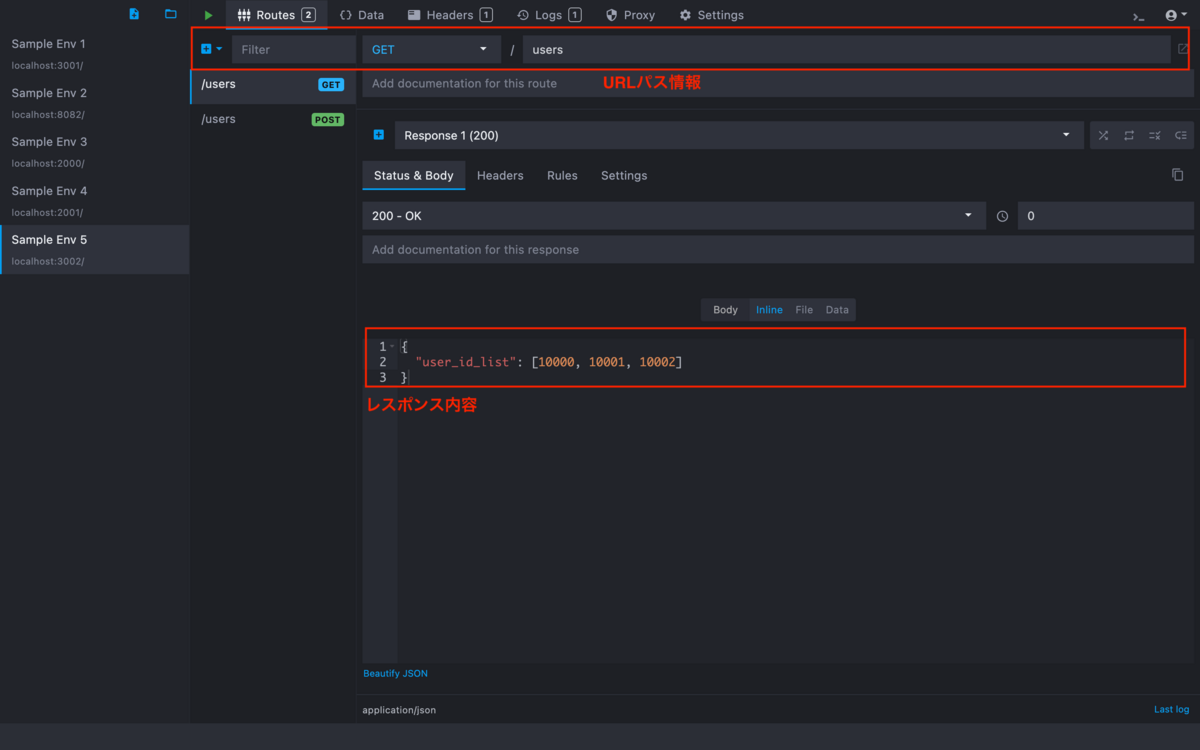Click the route documentation field

778,83
